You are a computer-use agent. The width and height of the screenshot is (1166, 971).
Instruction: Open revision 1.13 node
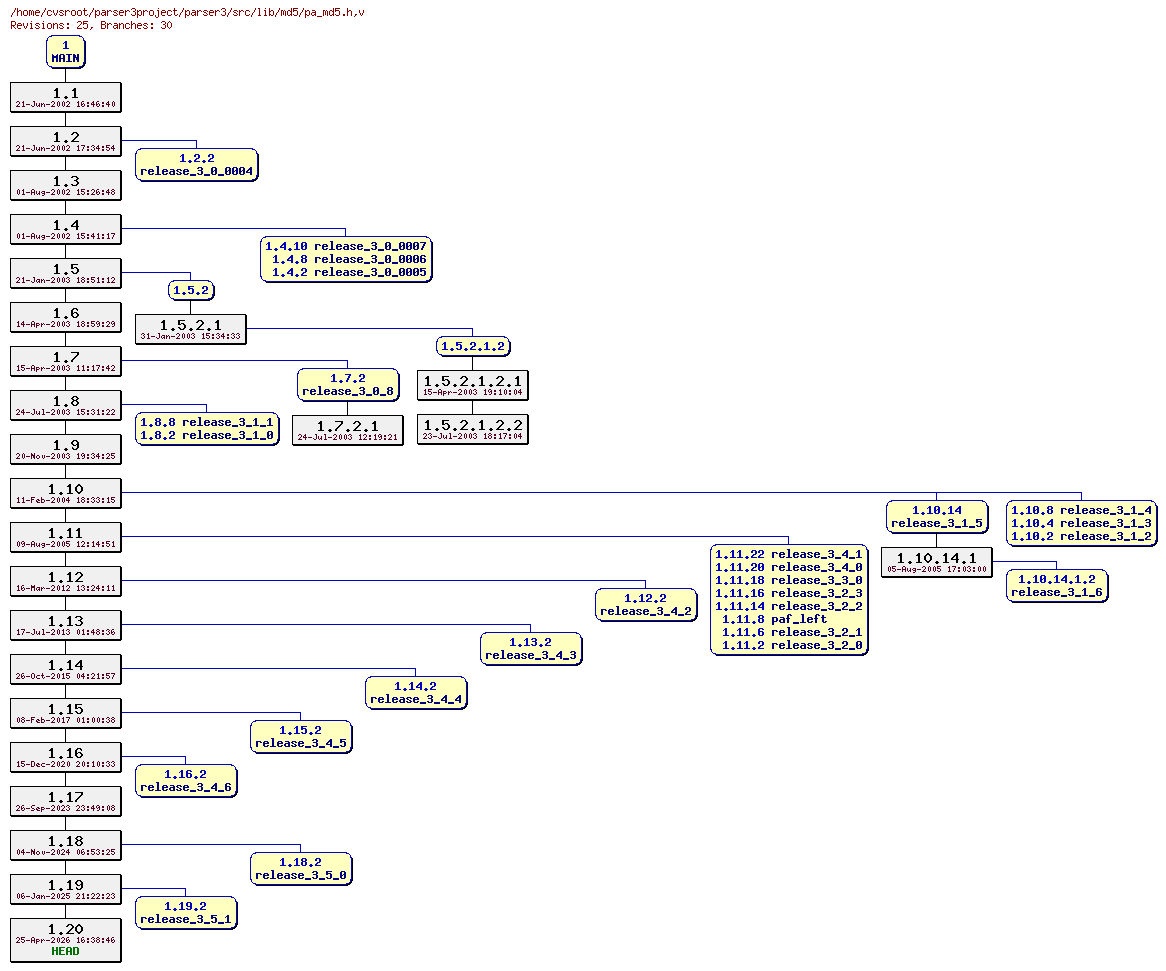coord(65,625)
